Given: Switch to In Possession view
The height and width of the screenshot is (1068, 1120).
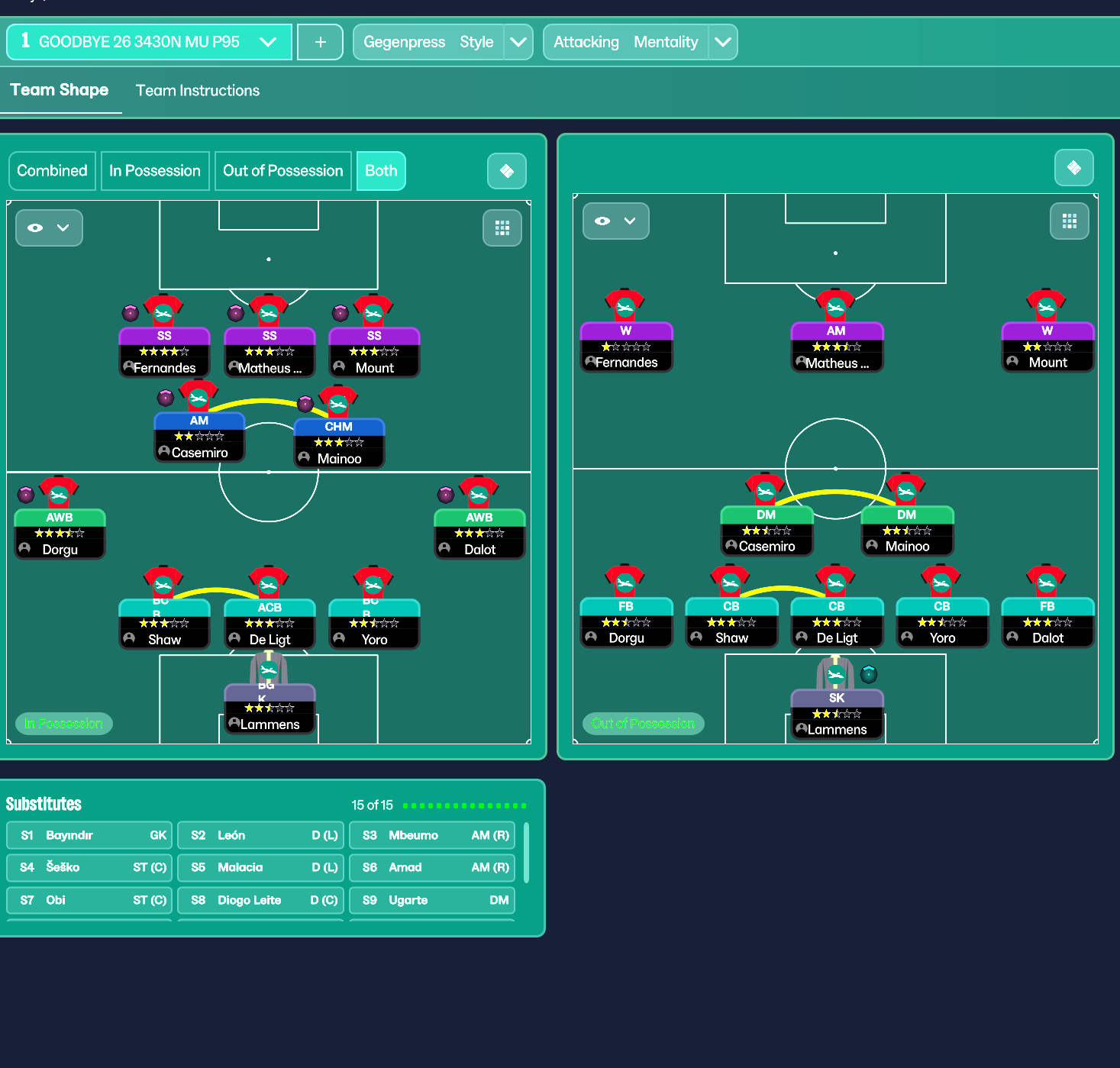Looking at the screenshot, I should coord(155,171).
